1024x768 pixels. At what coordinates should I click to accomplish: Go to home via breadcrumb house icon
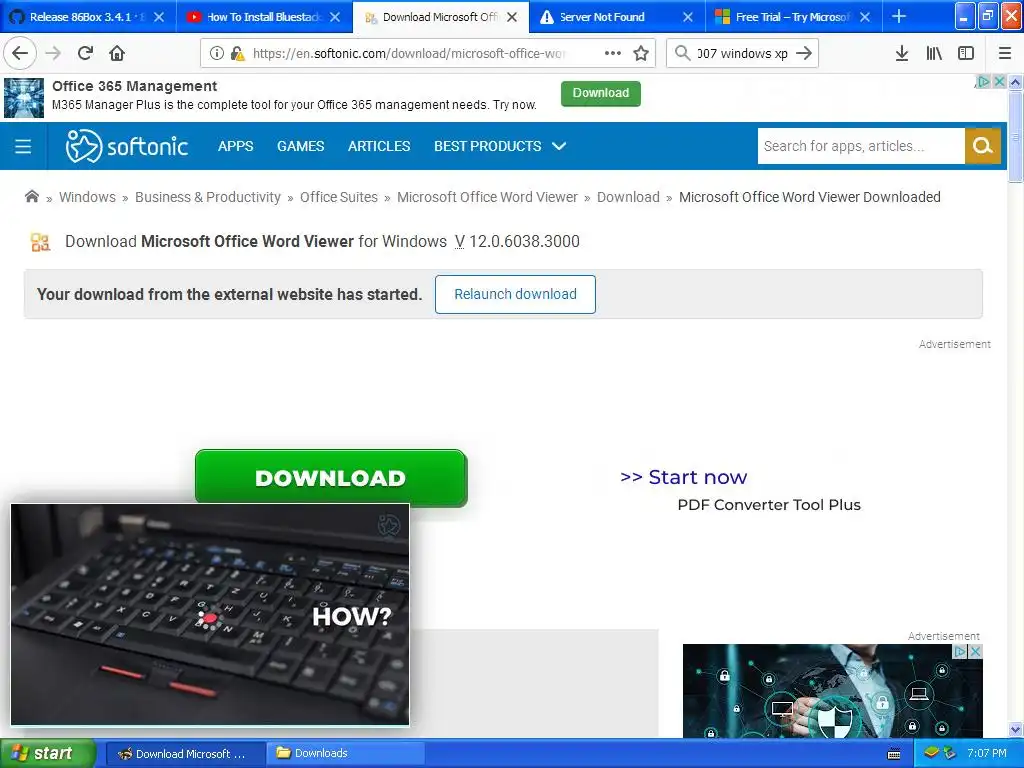31,197
